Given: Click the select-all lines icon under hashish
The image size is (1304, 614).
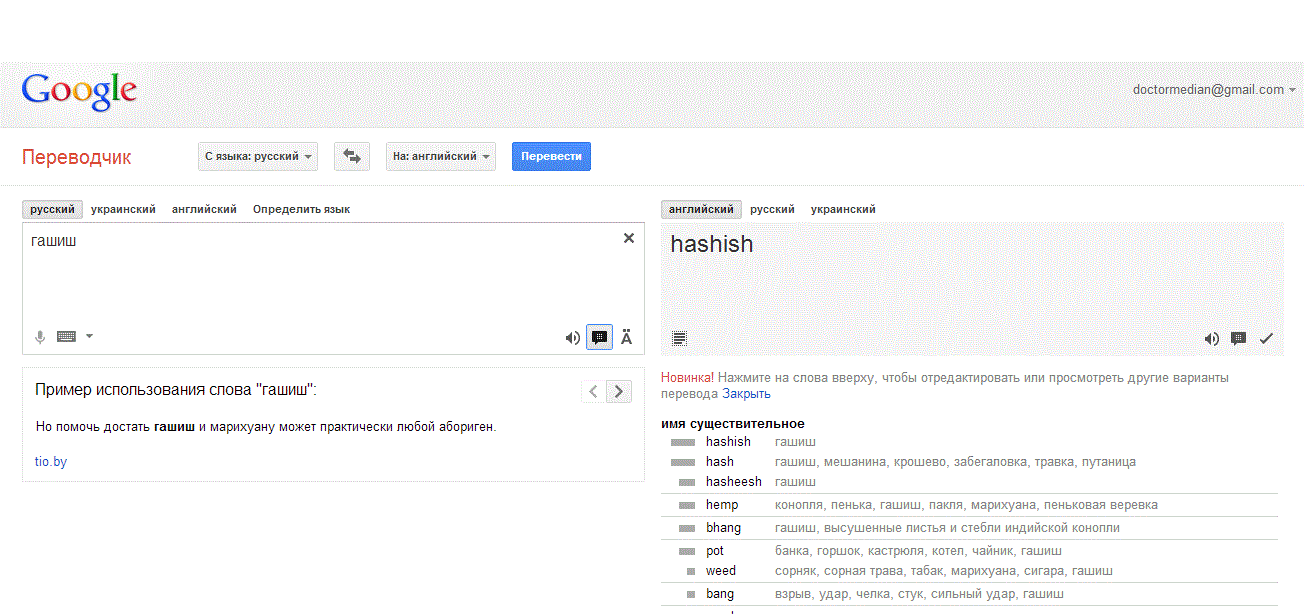Looking at the screenshot, I should click(x=680, y=339).
